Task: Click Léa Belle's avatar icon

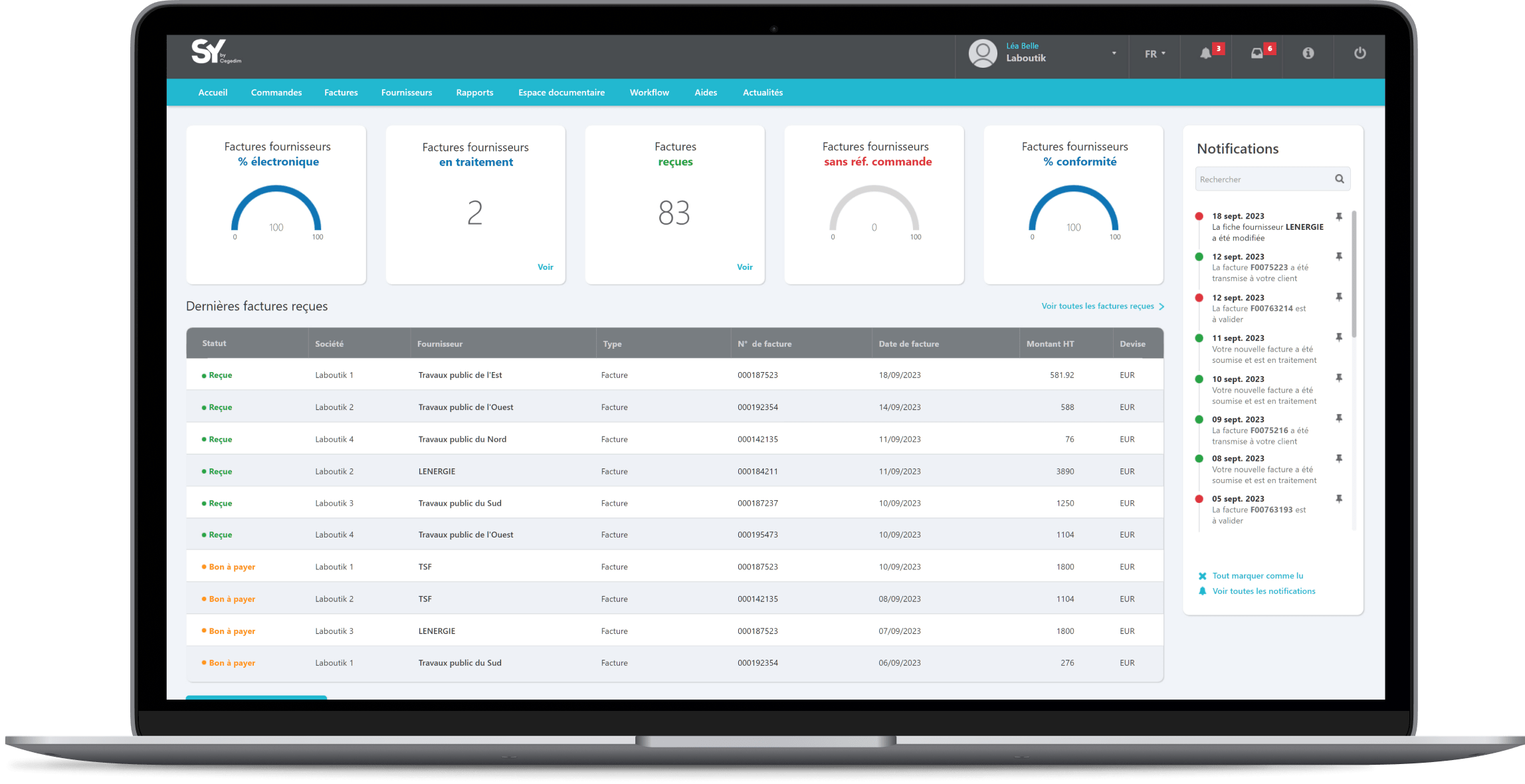Action: 983,53
